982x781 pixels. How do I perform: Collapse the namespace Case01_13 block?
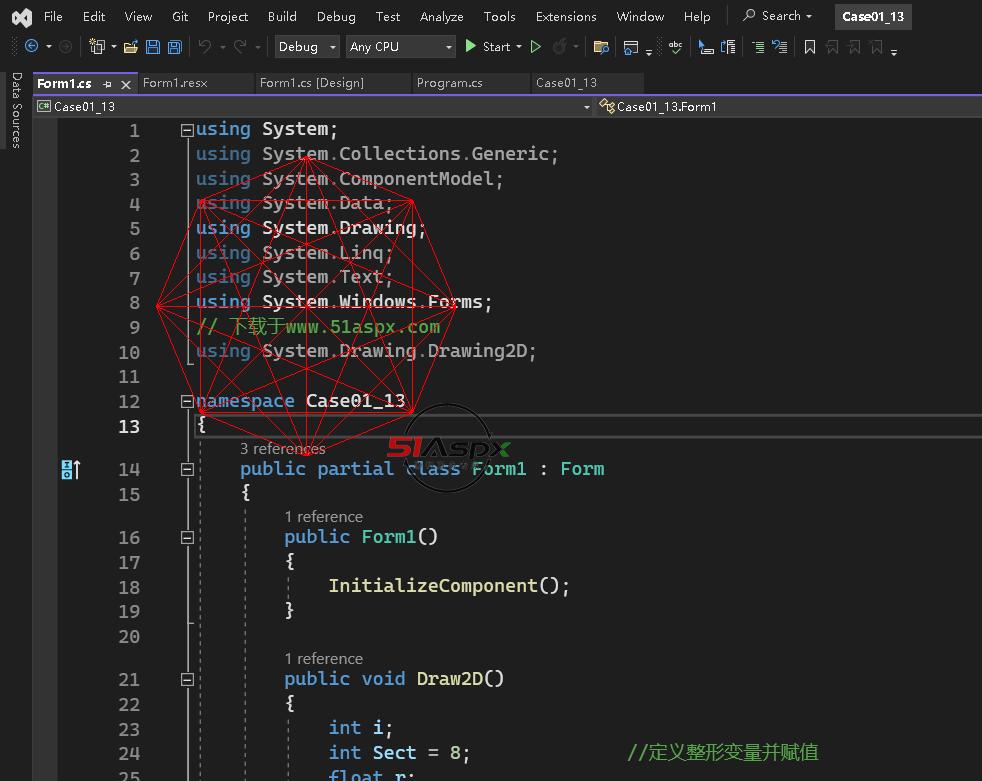point(187,401)
